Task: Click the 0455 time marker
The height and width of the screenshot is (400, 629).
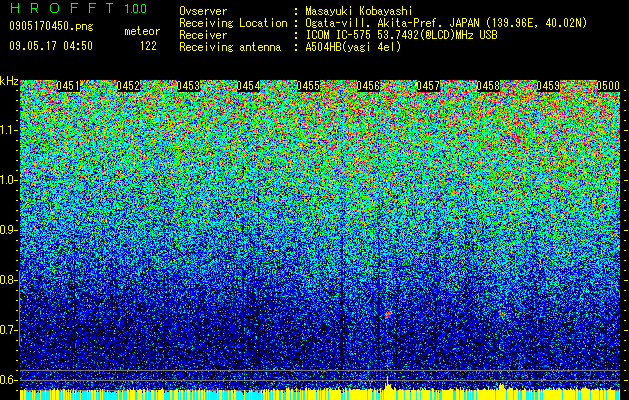Action: tap(308, 86)
